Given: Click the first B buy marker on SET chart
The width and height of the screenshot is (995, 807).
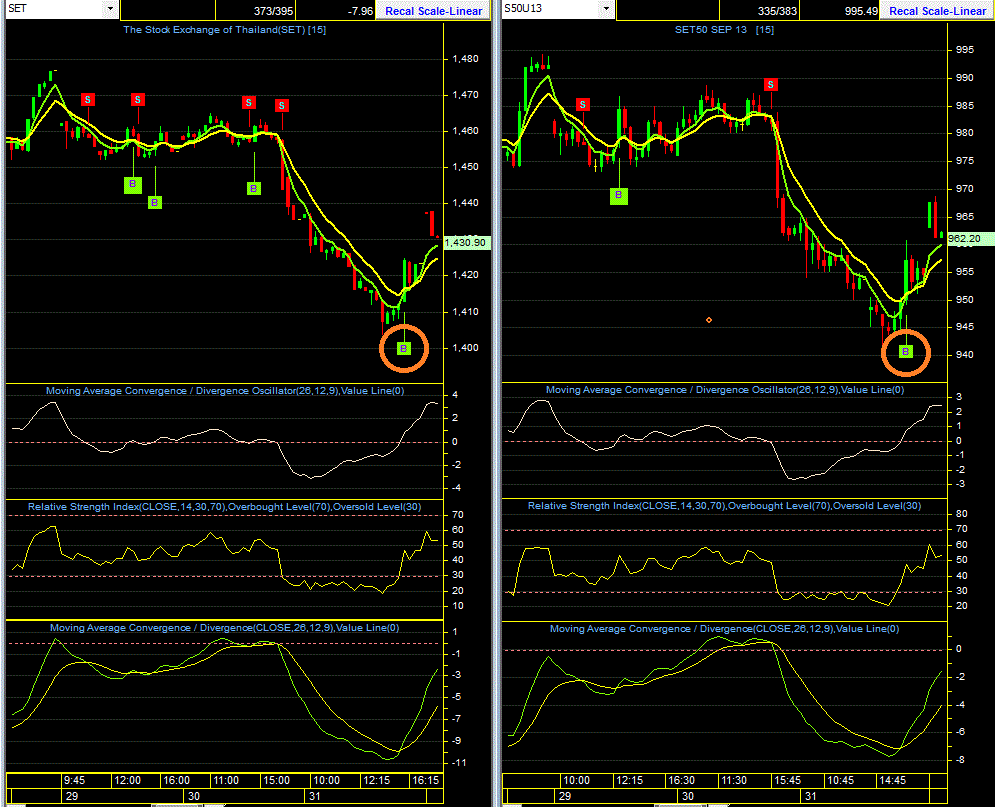Looking at the screenshot, I should (x=133, y=185).
